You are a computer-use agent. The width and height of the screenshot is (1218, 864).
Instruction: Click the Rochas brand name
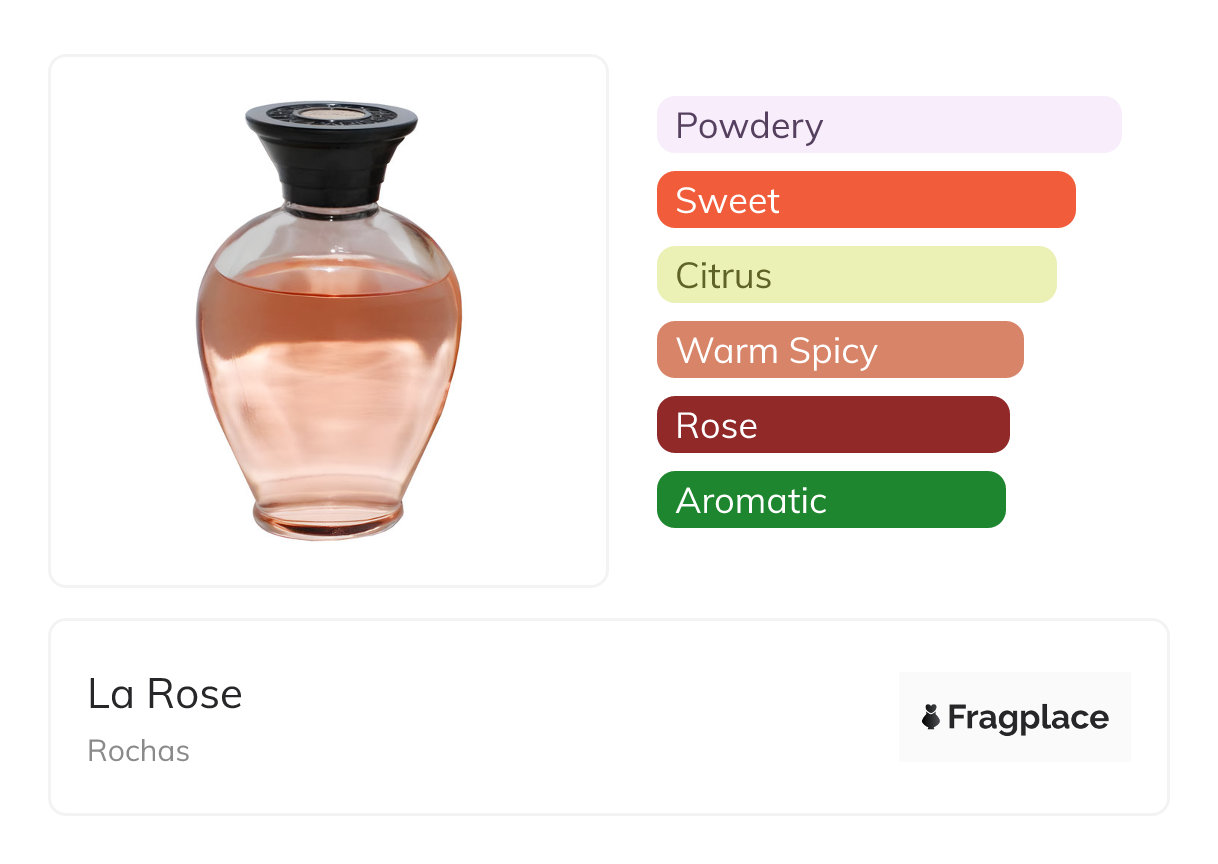(138, 751)
